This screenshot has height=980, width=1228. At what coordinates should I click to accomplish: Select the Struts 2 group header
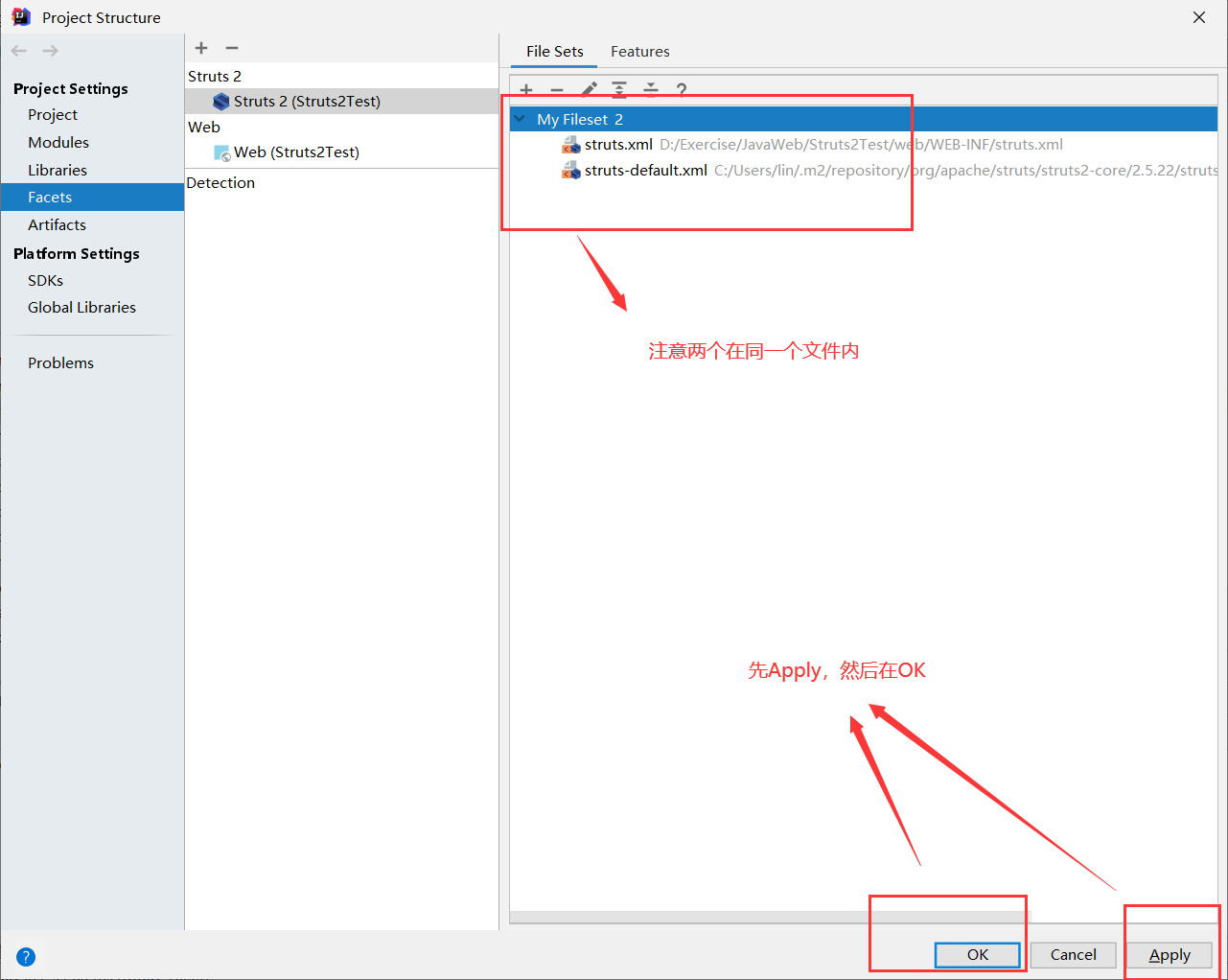pyautogui.click(x=215, y=76)
